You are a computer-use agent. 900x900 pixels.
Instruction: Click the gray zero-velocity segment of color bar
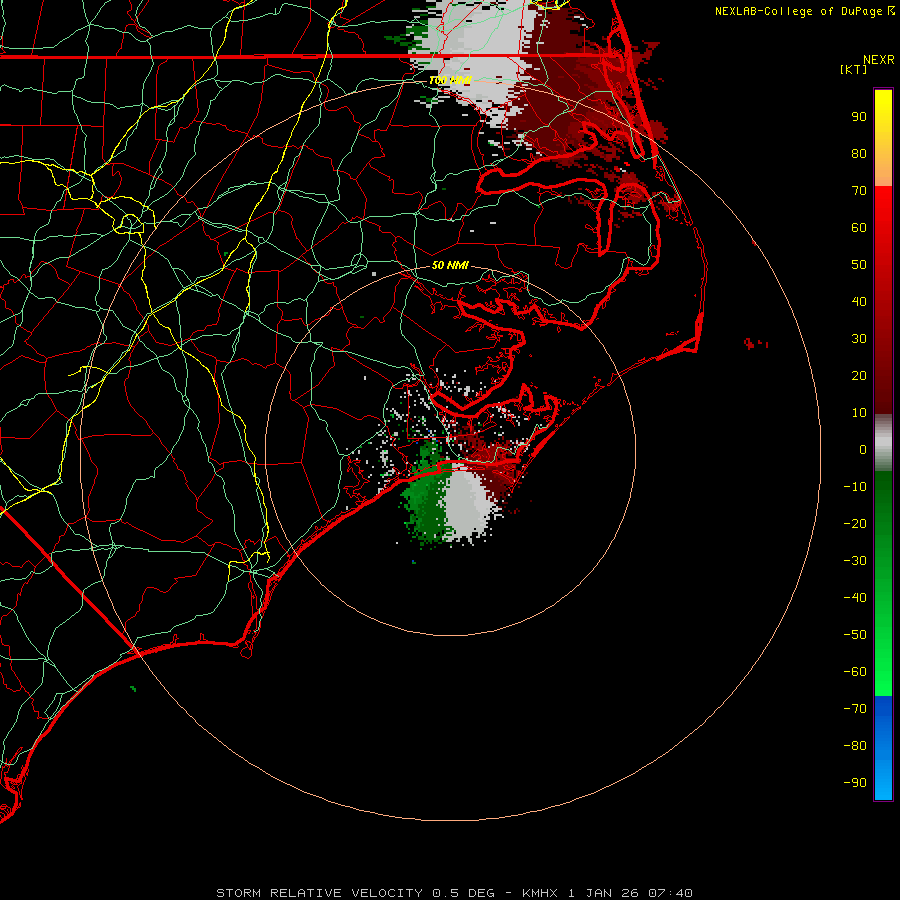click(x=883, y=443)
